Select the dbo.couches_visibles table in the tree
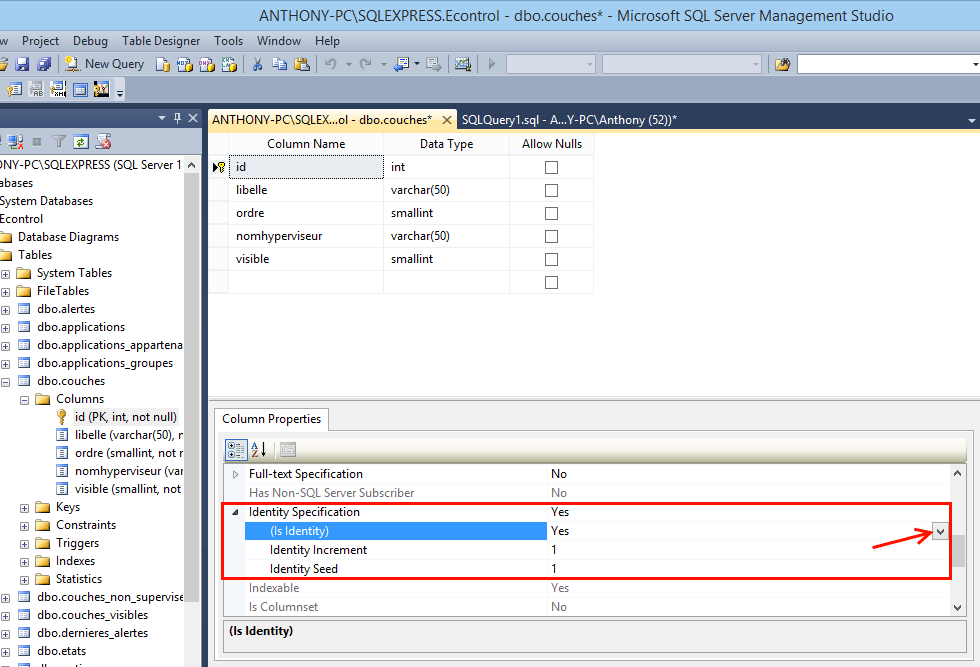980x667 pixels. pos(92,615)
